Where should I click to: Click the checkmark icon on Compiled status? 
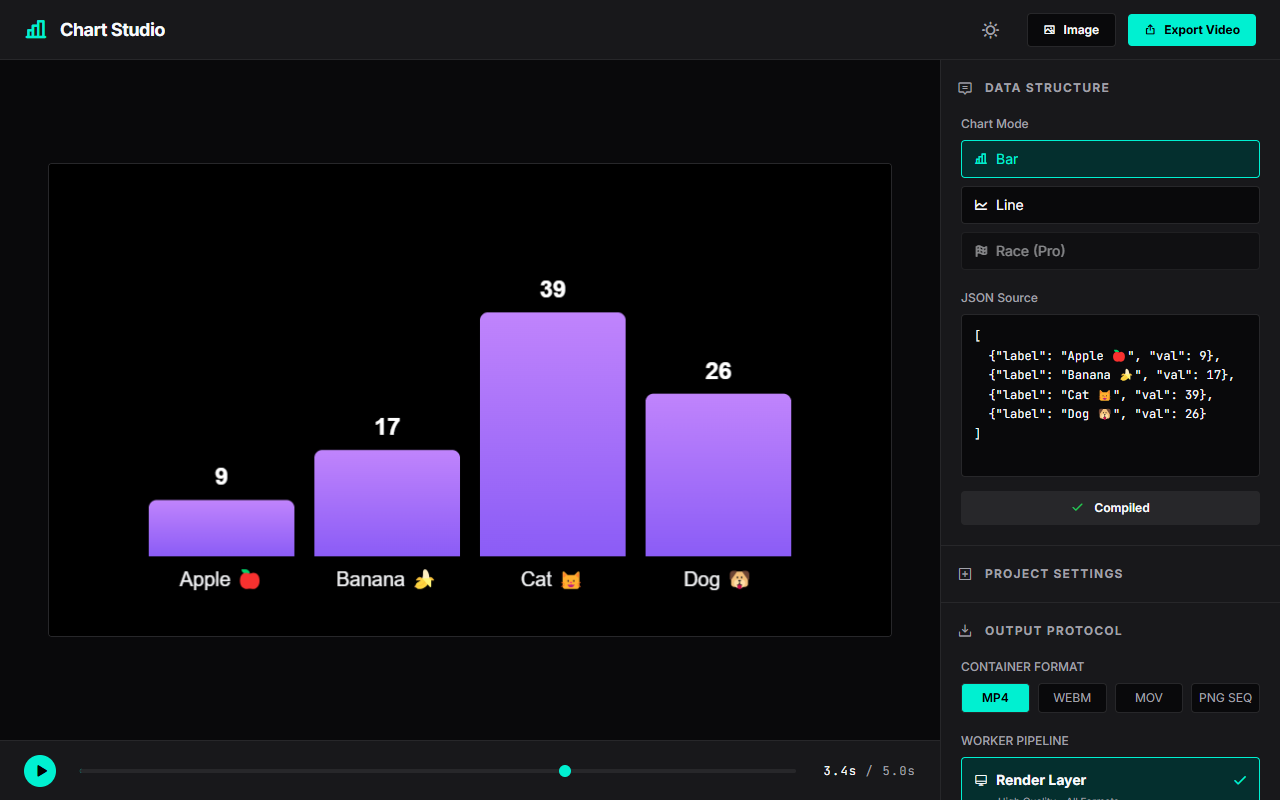[x=1075, y=507]
